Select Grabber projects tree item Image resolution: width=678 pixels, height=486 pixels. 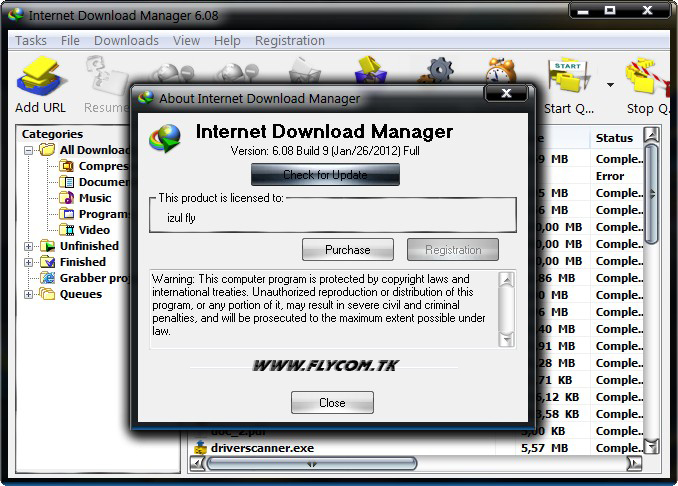pos(94,278)
